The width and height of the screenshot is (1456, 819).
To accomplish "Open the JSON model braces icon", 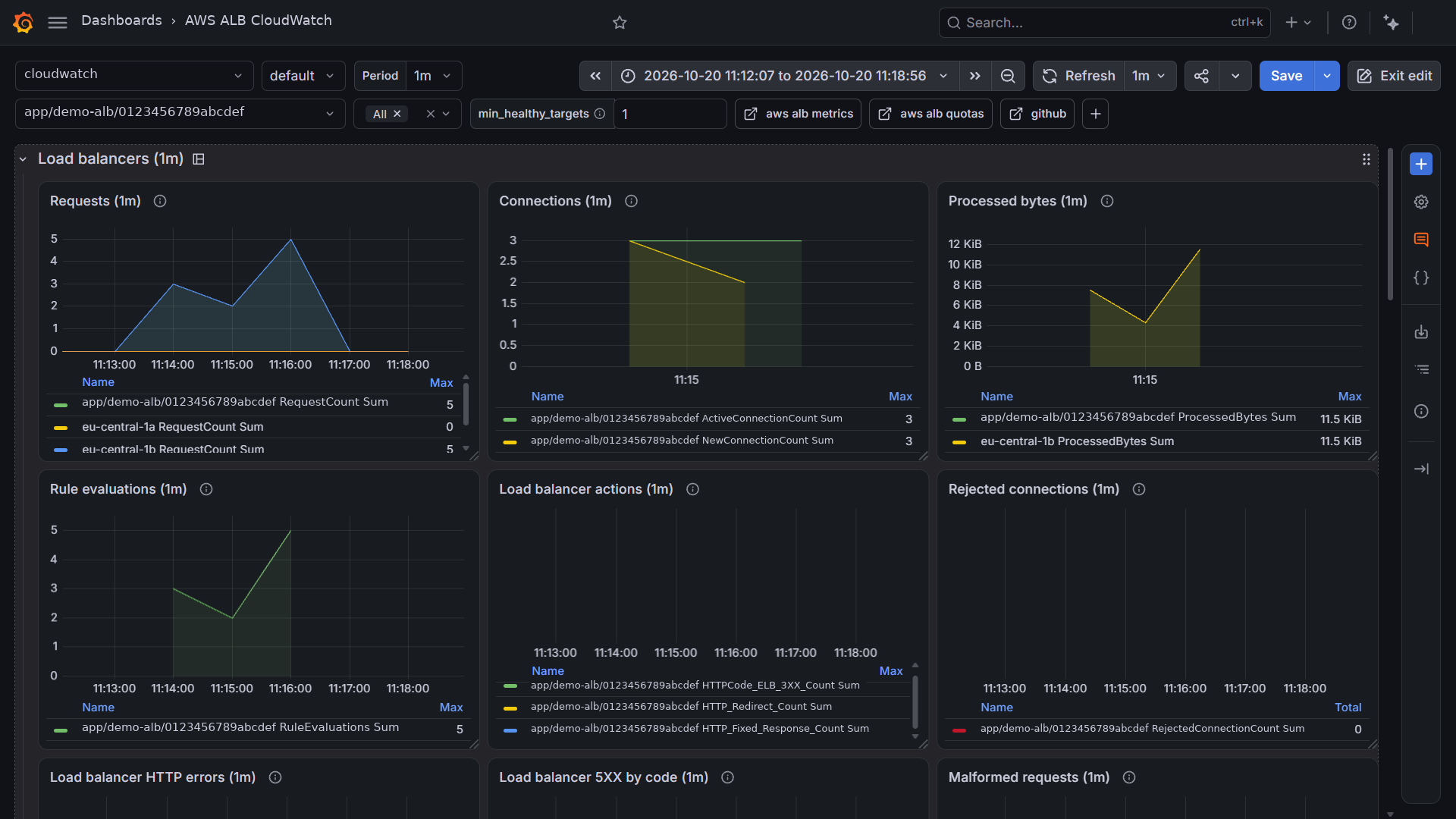I will [1421, 278].
